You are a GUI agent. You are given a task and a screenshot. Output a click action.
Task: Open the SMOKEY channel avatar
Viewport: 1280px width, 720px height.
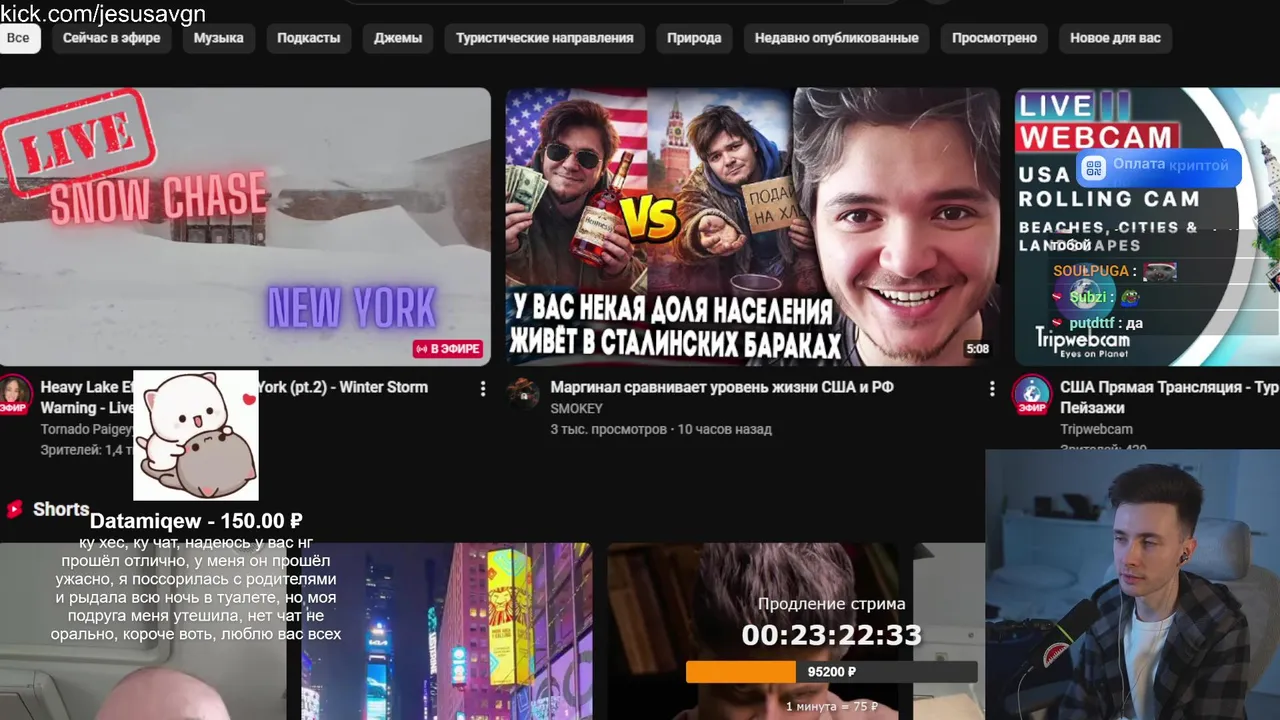tap(523, 393)
